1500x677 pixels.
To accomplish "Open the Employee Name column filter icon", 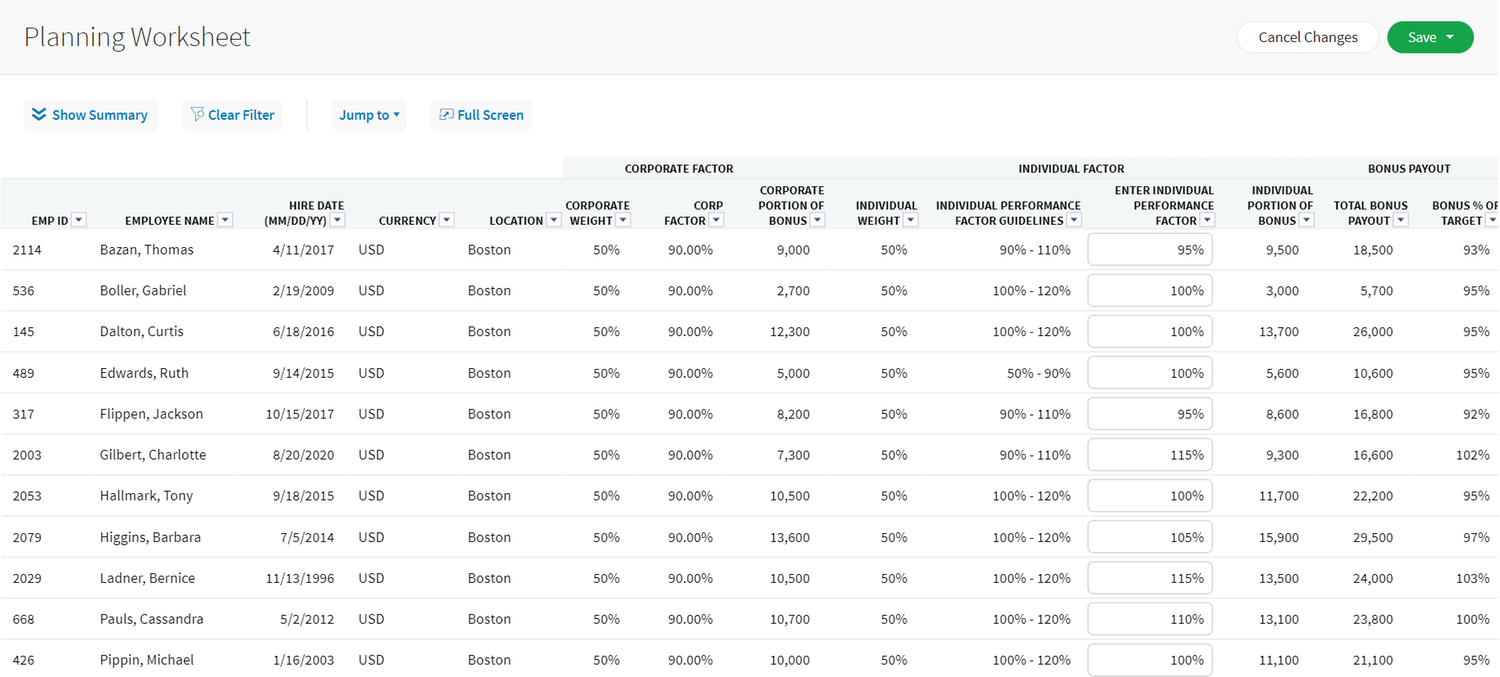I will pos(226,220).
